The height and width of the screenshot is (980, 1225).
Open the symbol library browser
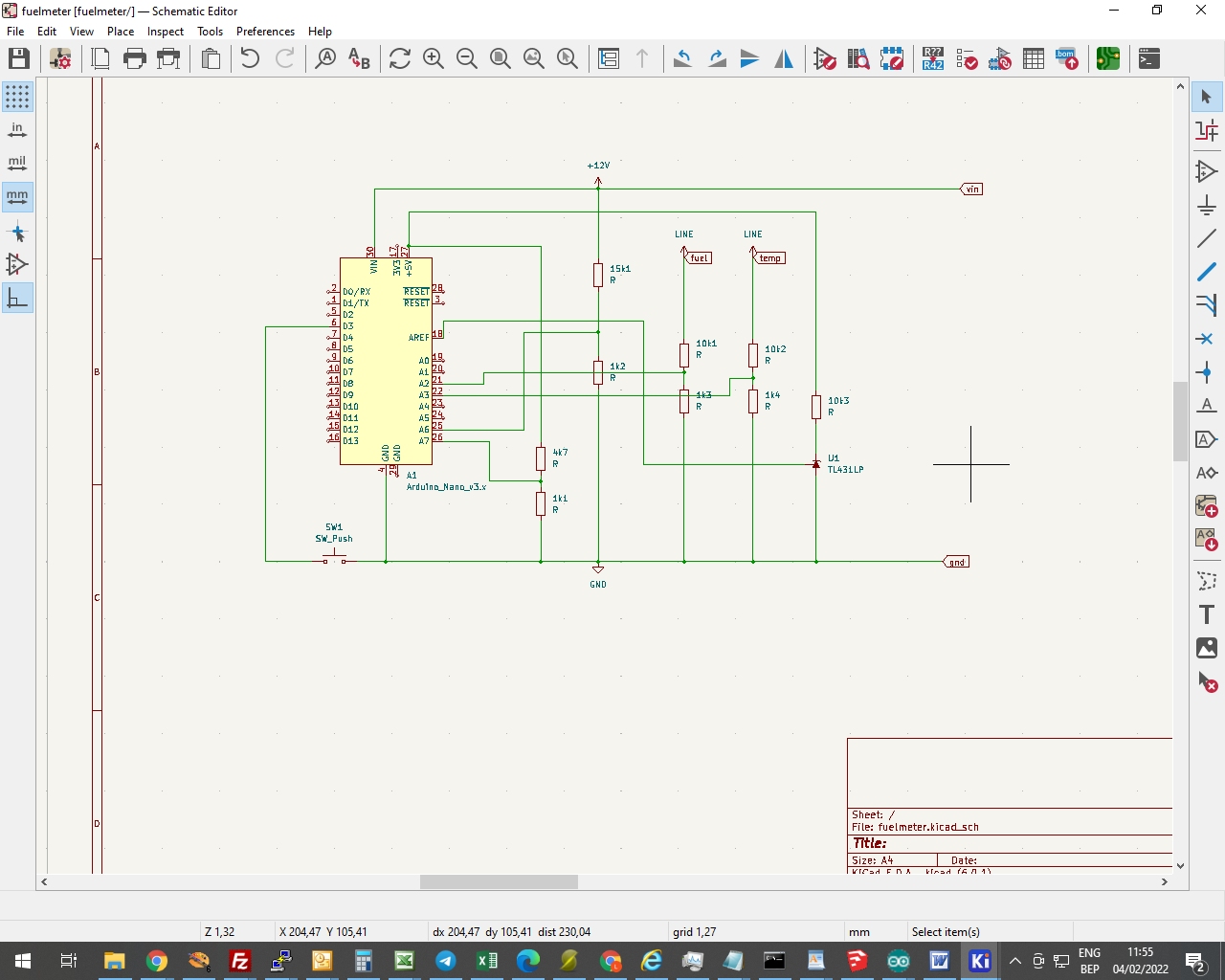pyautogui.click(x=858, y=58)
